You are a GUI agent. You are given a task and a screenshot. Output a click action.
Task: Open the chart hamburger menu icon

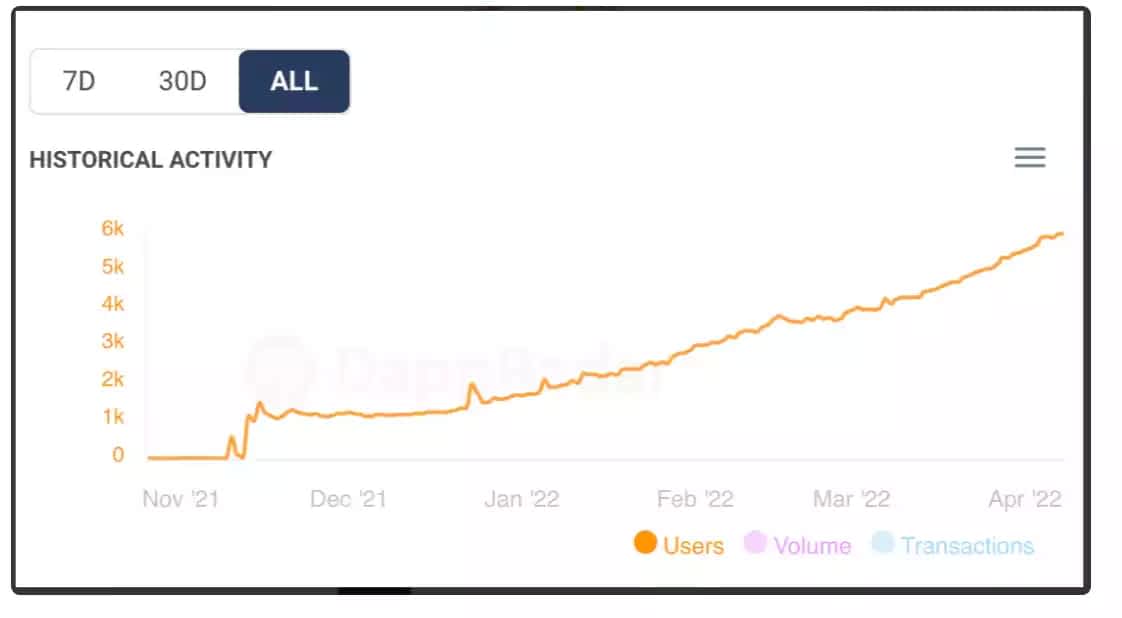pyautogui.click(x=1030, y=157)
